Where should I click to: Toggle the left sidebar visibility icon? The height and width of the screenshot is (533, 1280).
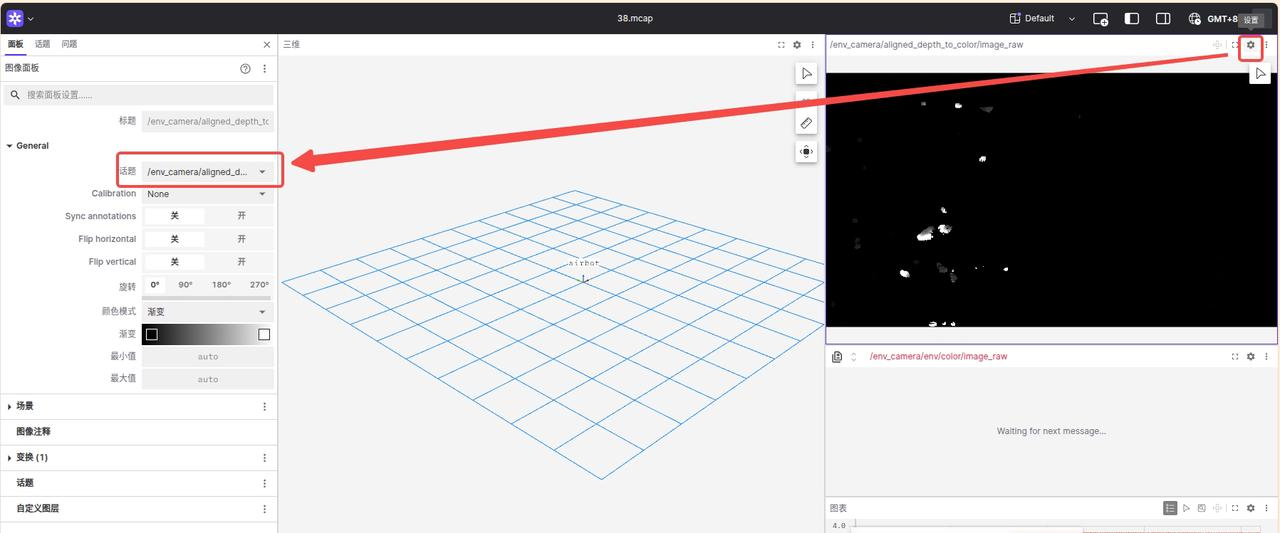[1132, 18]
